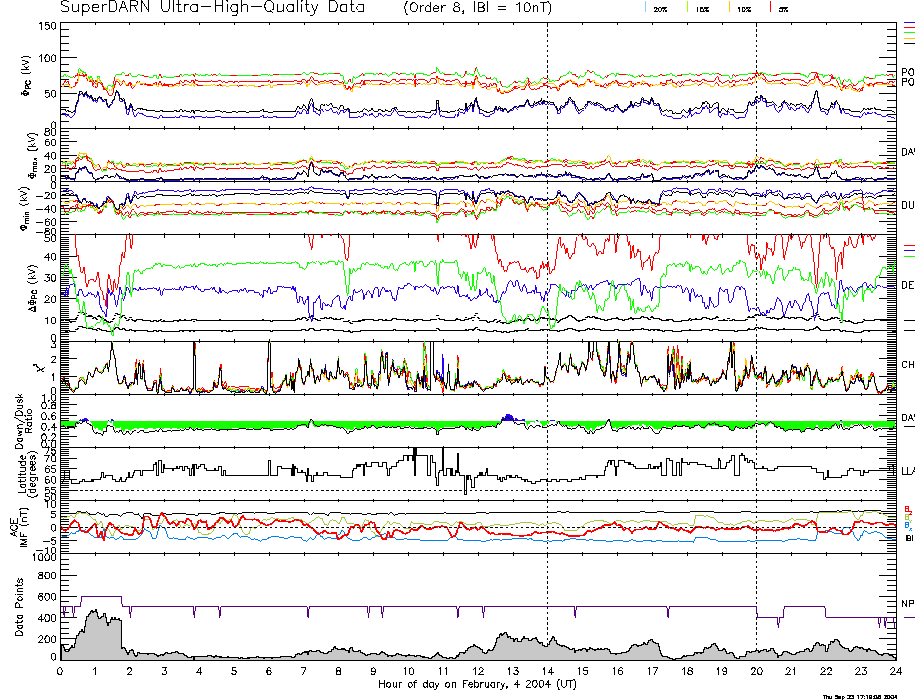Screen dimensions: 915x700
Task: Click the hour 24 tick label
Action: 895,672
